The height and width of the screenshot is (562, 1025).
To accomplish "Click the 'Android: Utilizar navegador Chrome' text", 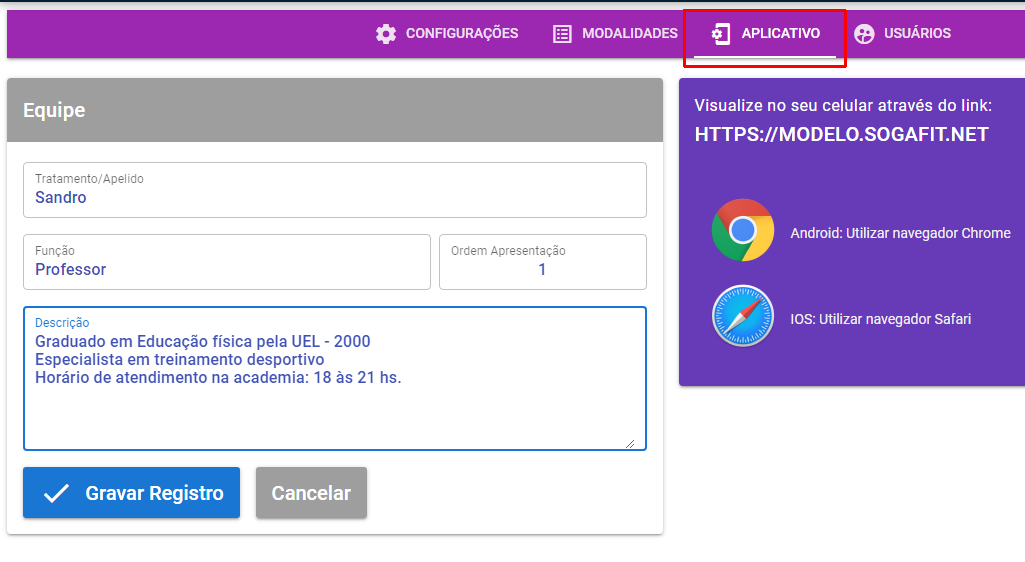I will (x=900, y=233).
